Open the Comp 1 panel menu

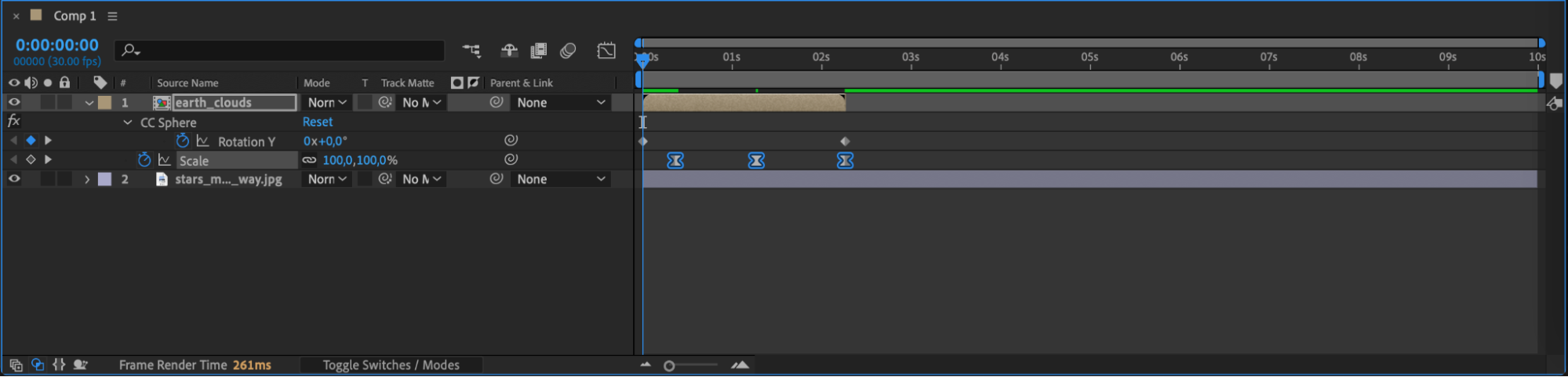(112, 16)
